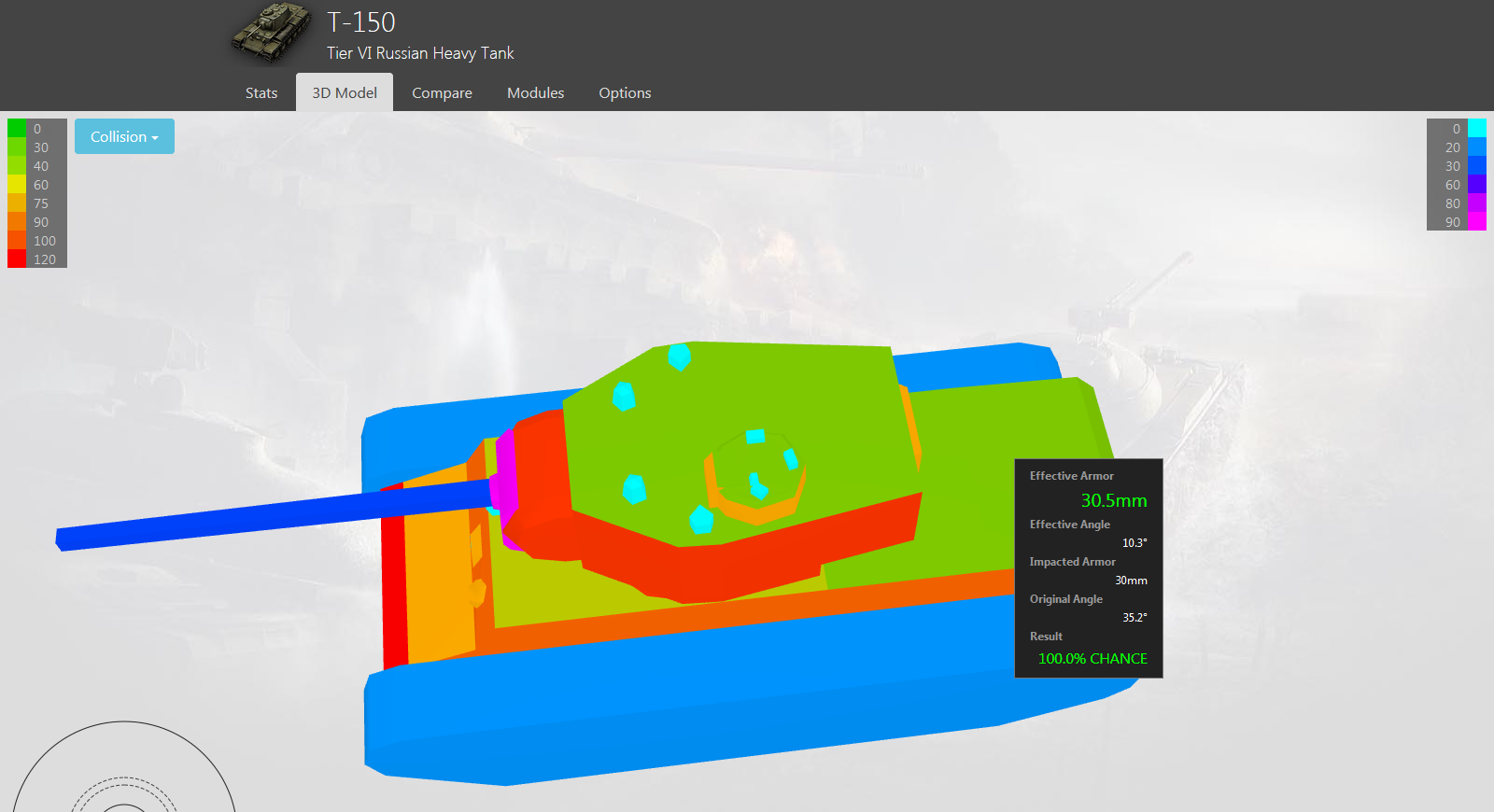Expand the Collision dropdown
This screenshot has width=1494, height=812.
(124, 136)
